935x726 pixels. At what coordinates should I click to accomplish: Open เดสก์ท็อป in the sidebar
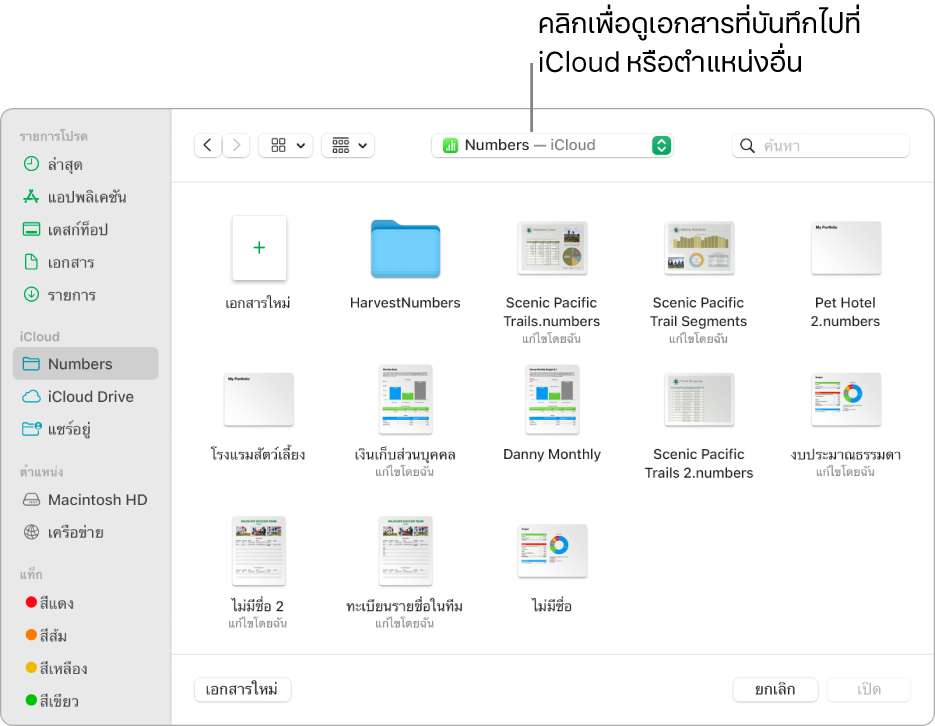click(85, 229)
